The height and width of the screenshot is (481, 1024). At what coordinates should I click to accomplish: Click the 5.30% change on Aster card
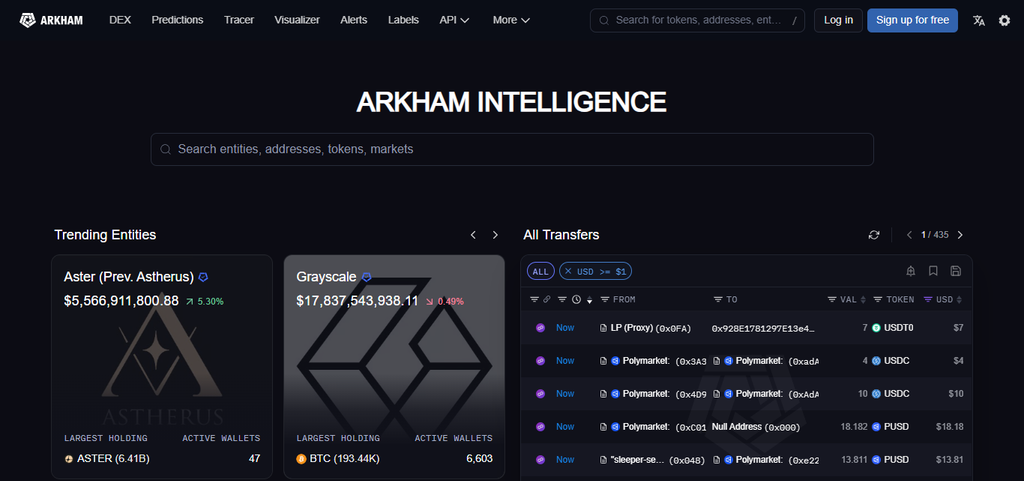coord(204,302)
